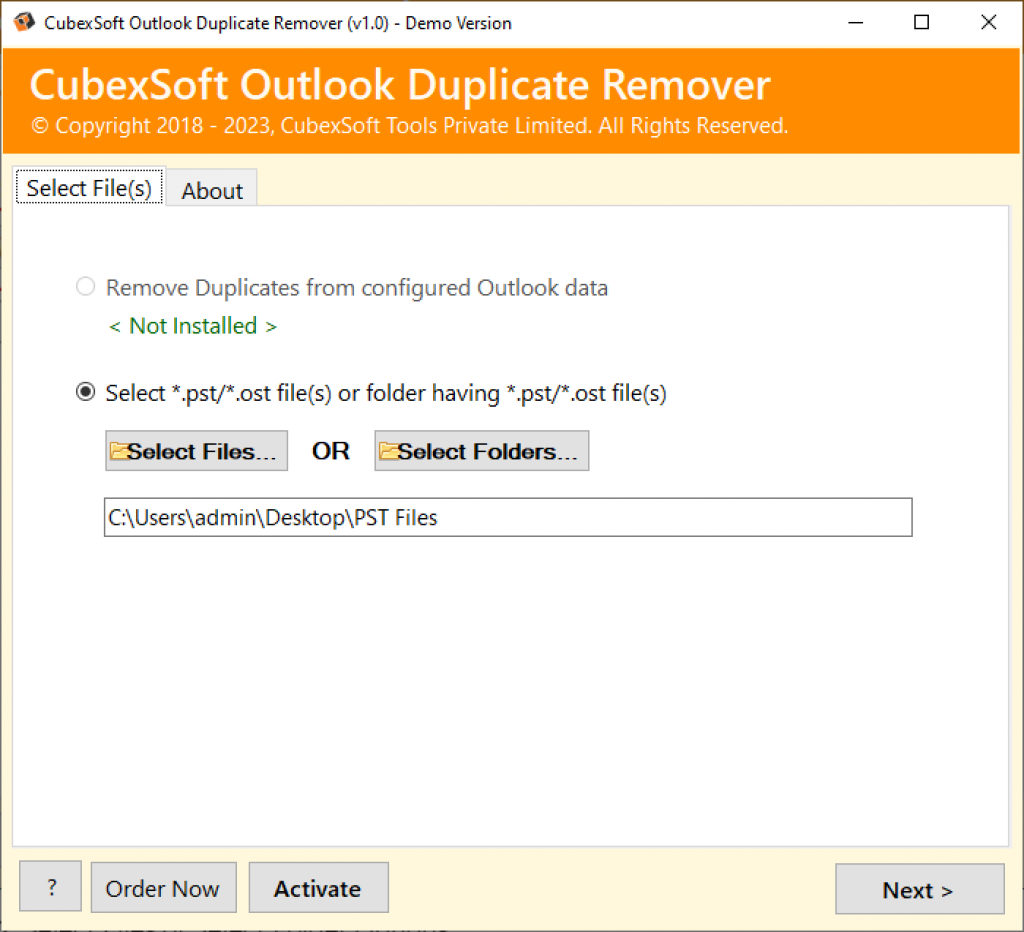1024x932 pixels.
Task: Open the Select Files dialog
Action: pos(196,450)
